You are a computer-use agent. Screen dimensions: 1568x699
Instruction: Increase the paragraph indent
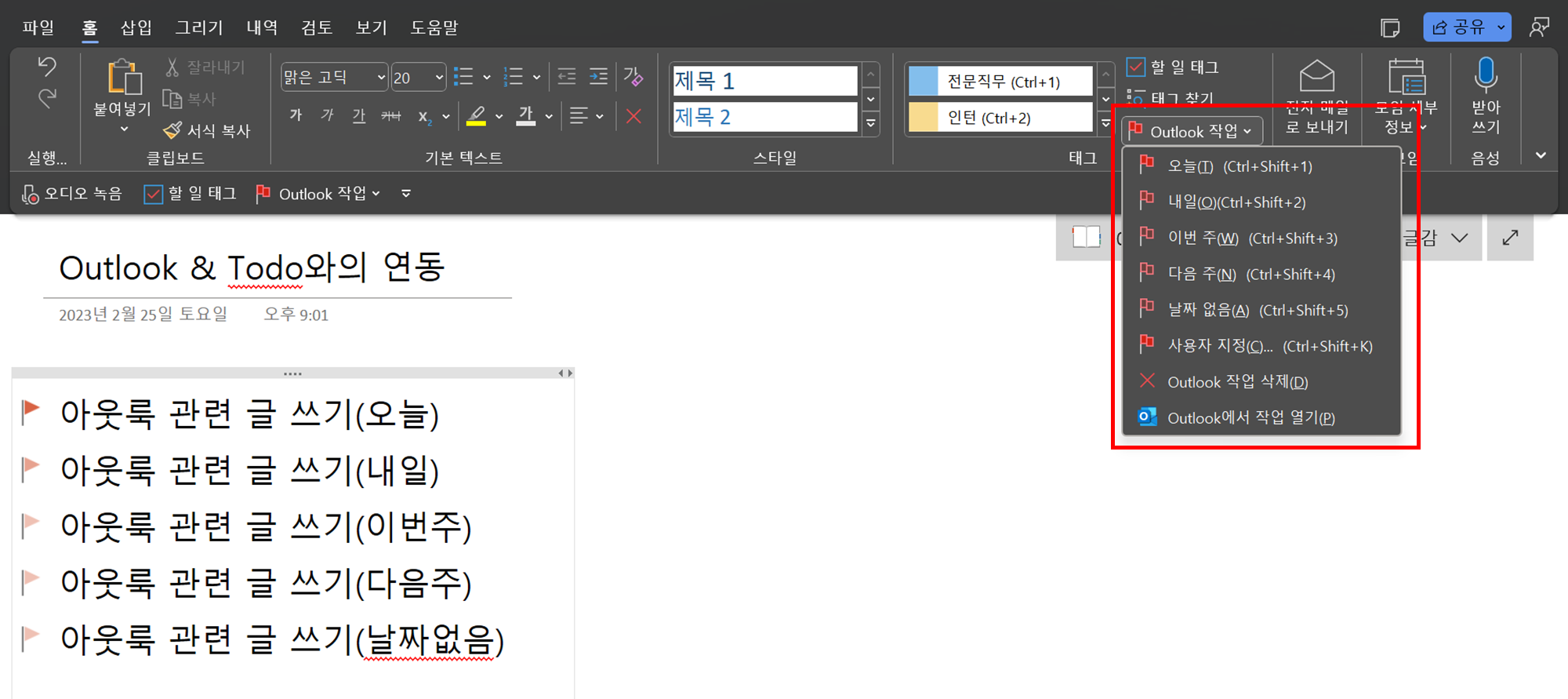(598, 76)
